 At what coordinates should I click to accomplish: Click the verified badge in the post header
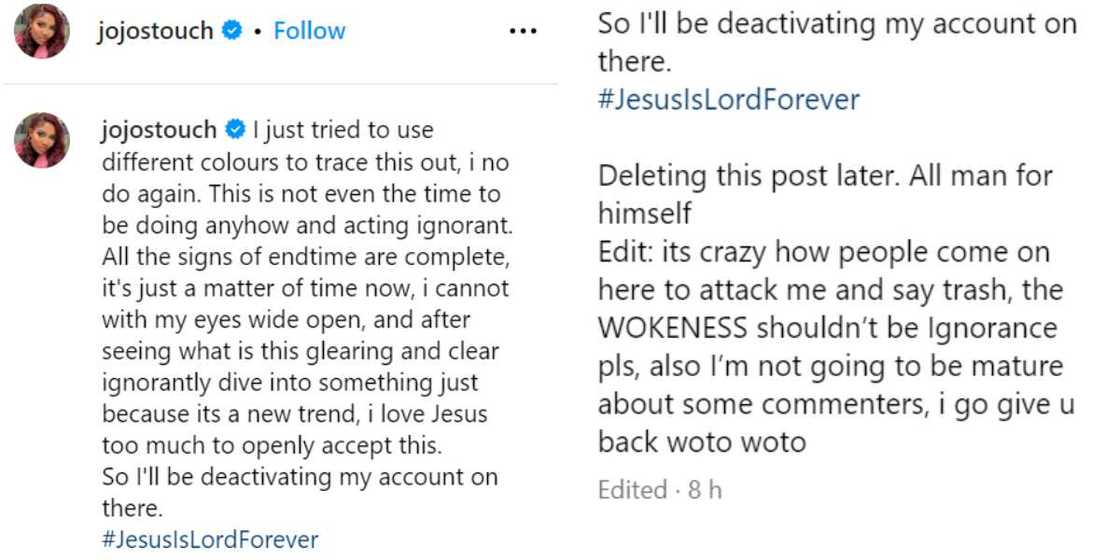[x=232, y=31]
